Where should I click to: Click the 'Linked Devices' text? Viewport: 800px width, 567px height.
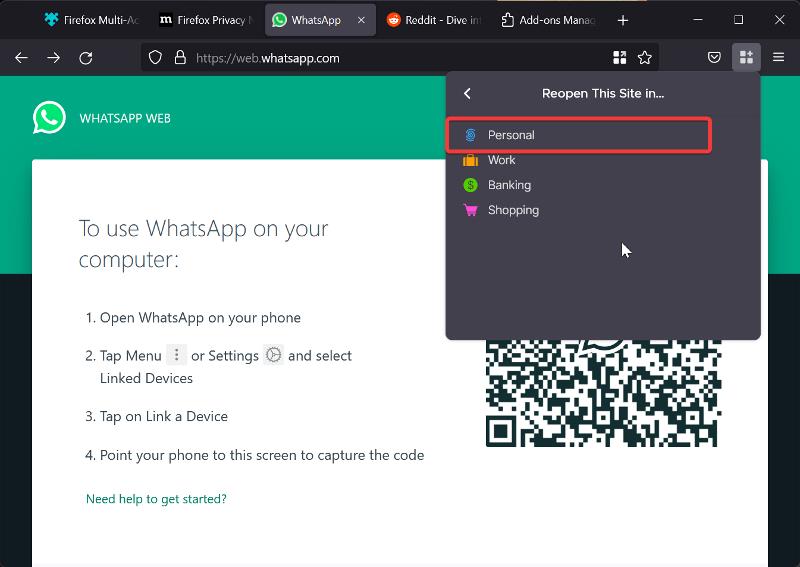(146, 378)
